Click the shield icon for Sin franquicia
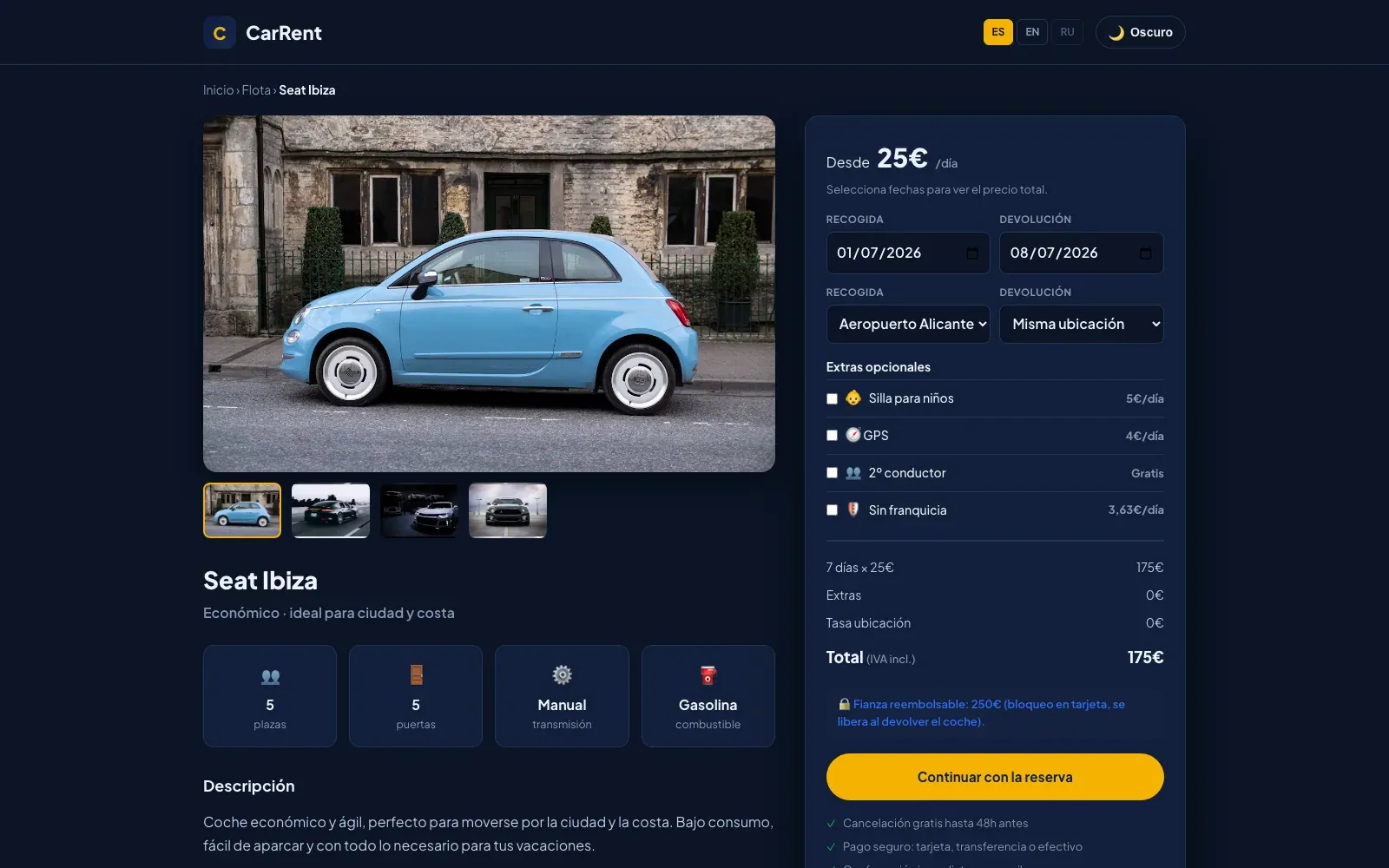1389x868 pixels. coord(853,510)
